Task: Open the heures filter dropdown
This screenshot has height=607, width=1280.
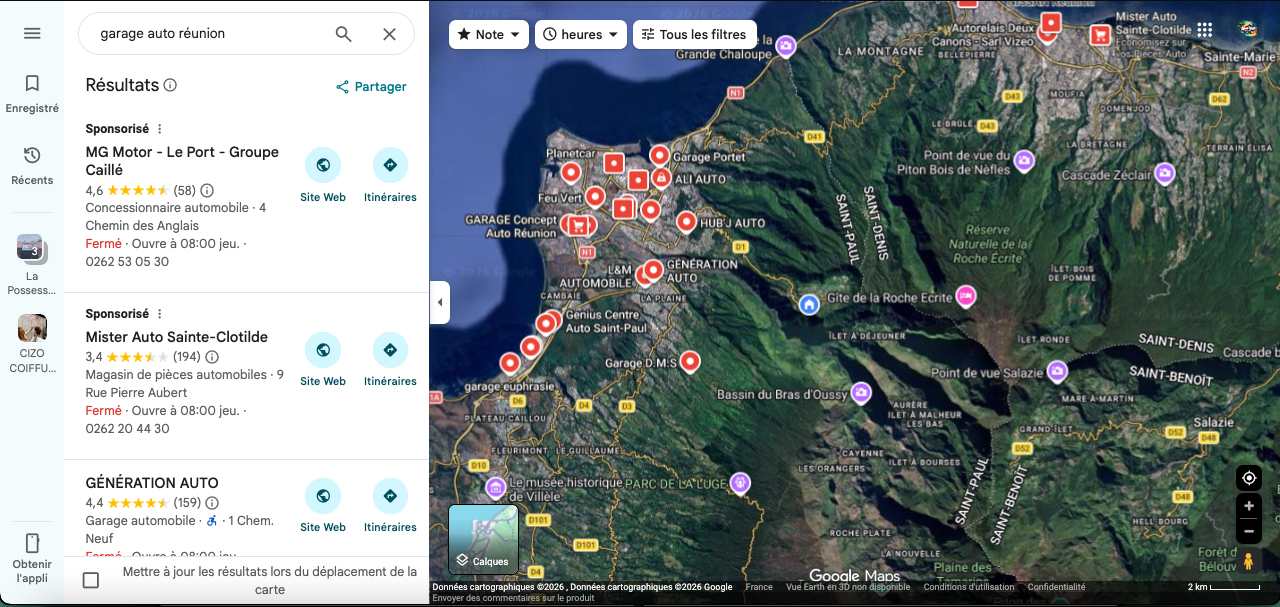Action: [x=581, y=34]
